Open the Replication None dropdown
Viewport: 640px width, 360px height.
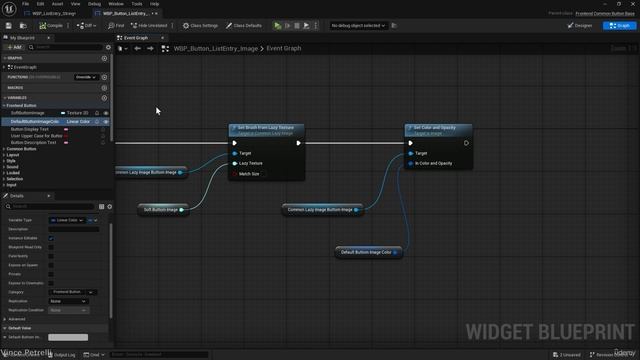click(68, 301)
